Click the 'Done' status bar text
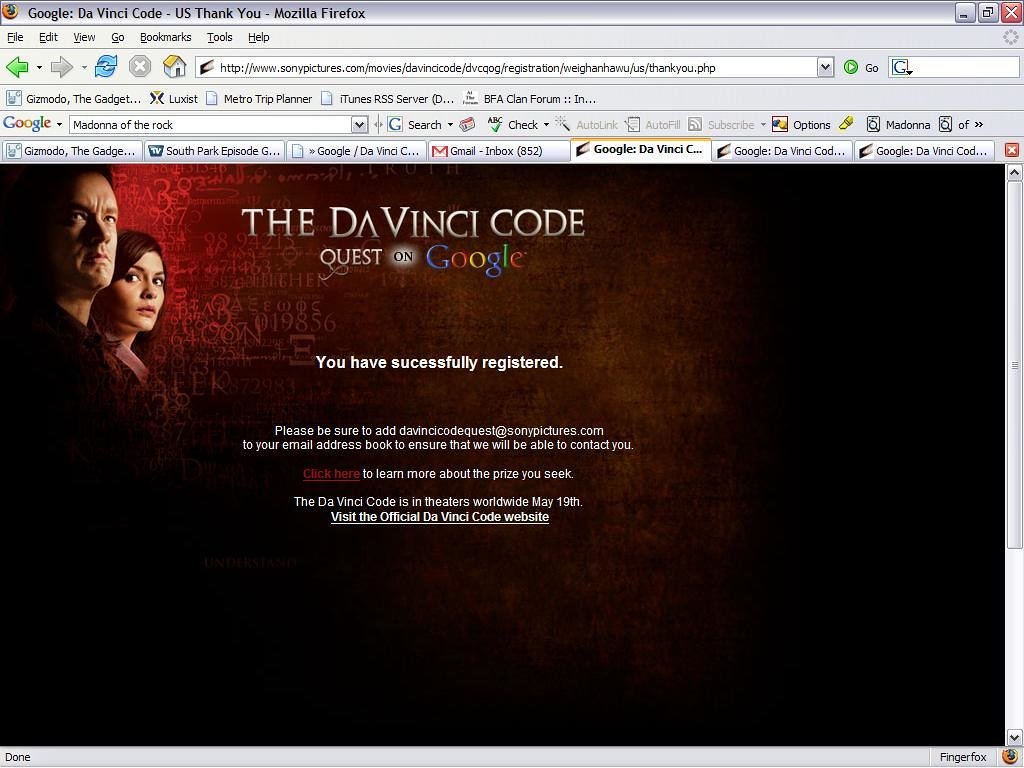1024x768 pixels. (18, 757)
